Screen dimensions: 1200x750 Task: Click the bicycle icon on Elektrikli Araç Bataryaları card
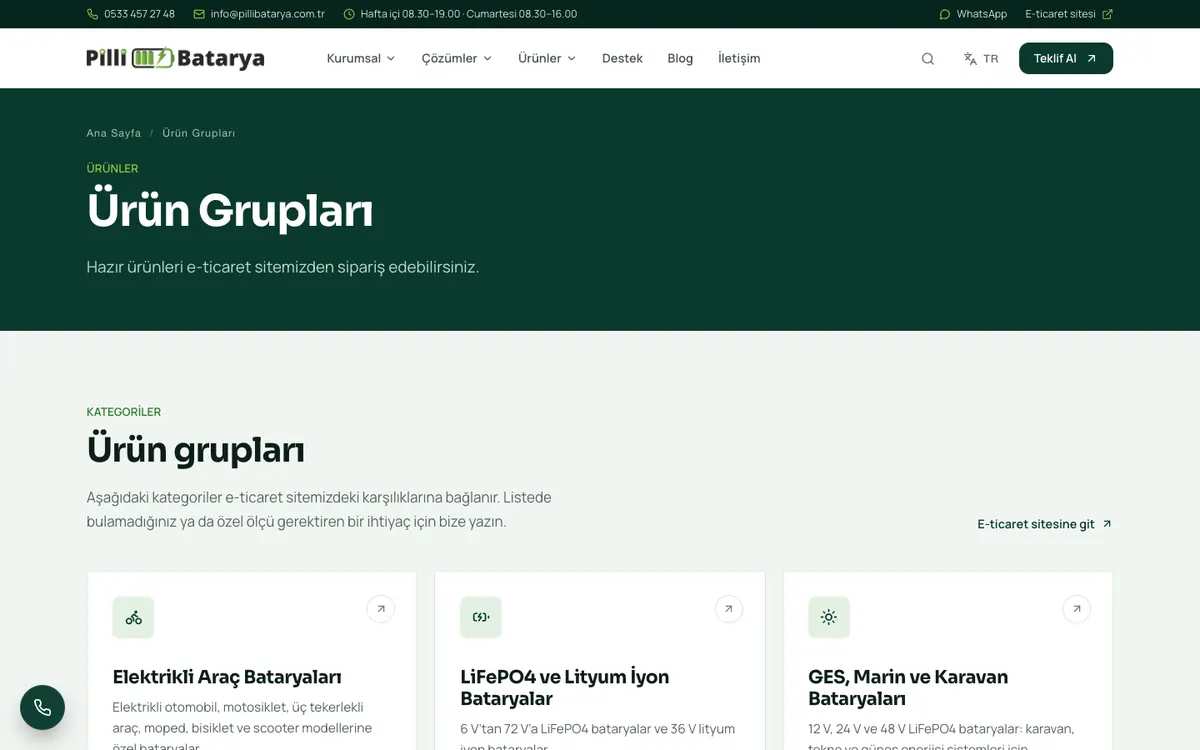click(x=133, y=618)
